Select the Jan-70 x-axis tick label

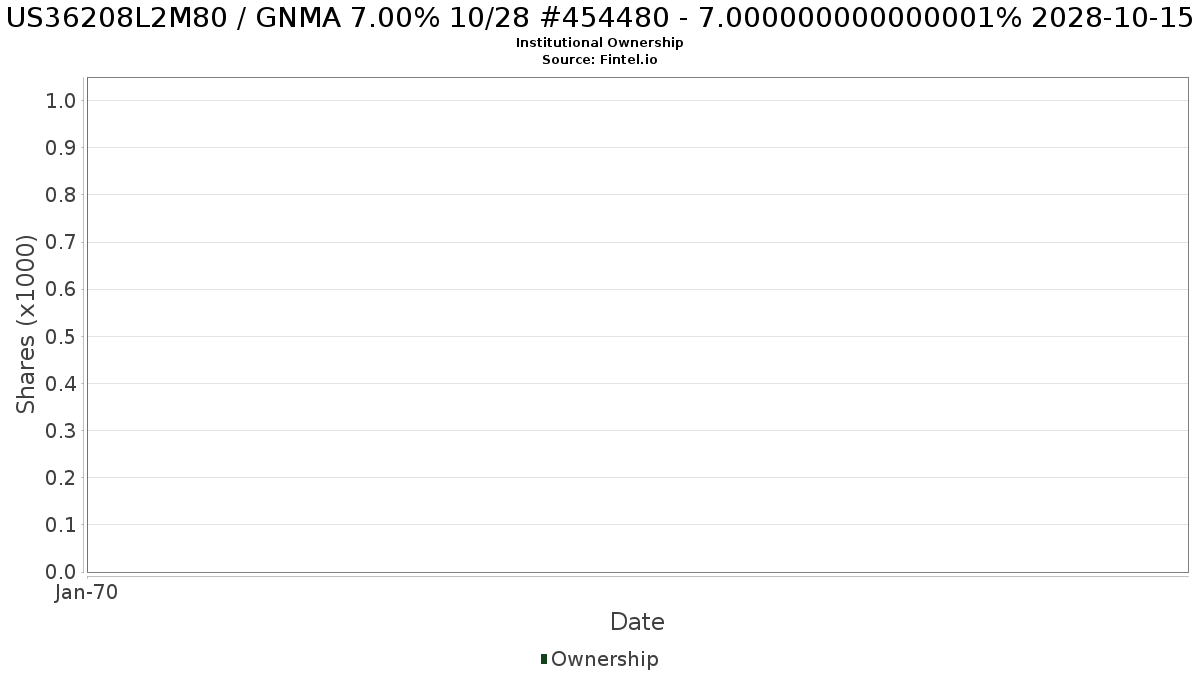click(87, 593)
